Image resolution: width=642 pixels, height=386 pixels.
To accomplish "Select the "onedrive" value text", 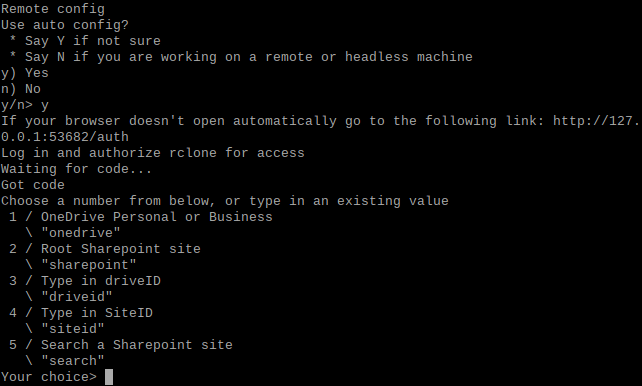I will (81, 233).
